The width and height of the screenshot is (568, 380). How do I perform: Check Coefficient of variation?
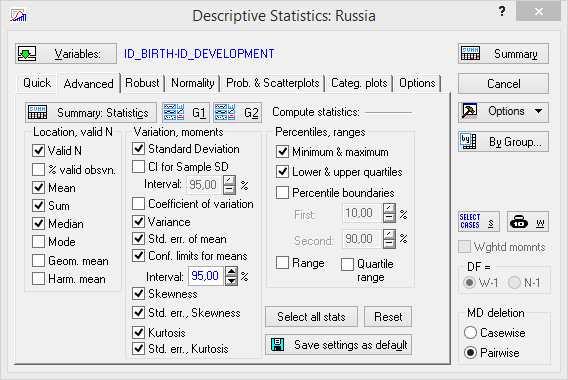138,204
